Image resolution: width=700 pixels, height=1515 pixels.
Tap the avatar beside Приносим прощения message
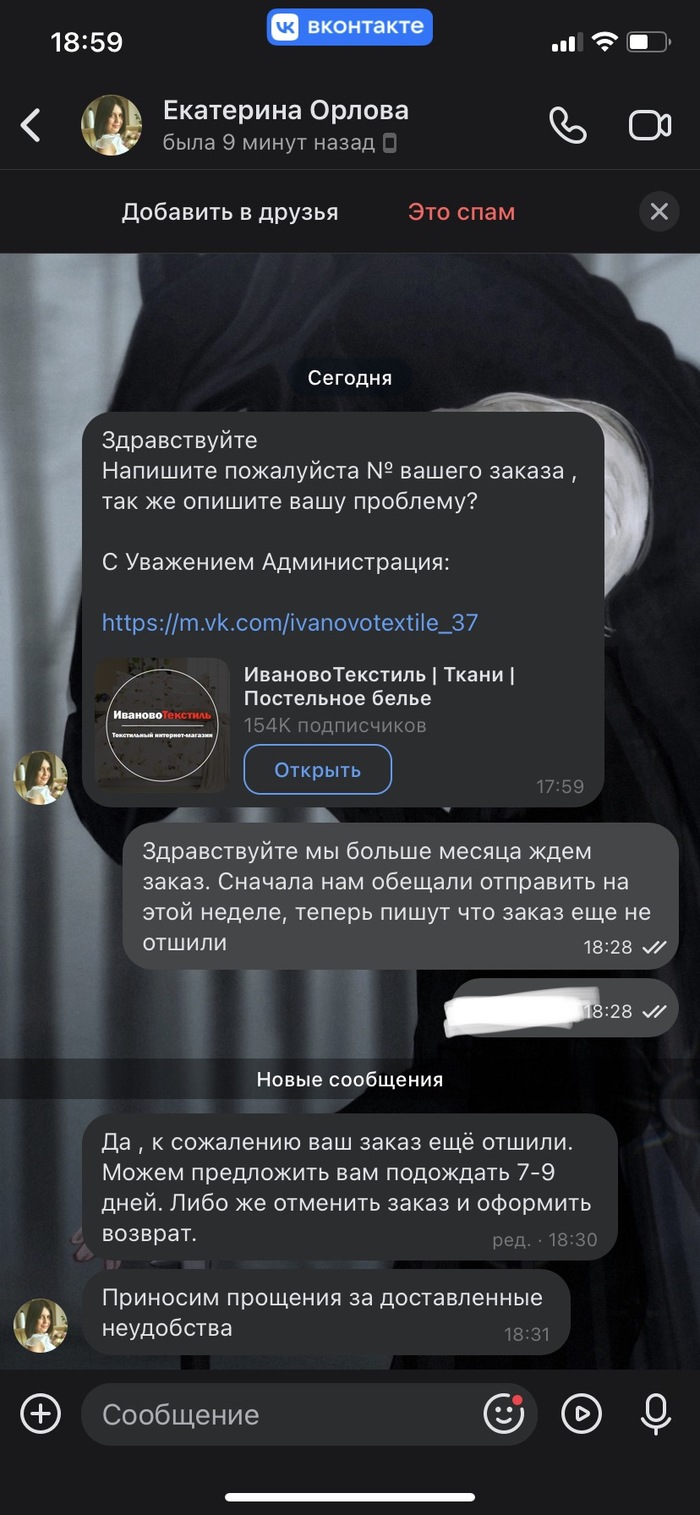(x=40, y=1326)
